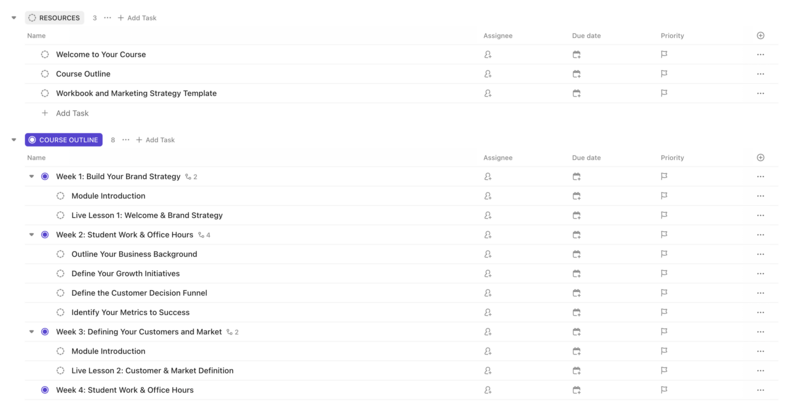This screenshot has height=401, width=800.
Task: Assign someone to Define Your Growth Initiatives
Action: click(x=488, y=274)
